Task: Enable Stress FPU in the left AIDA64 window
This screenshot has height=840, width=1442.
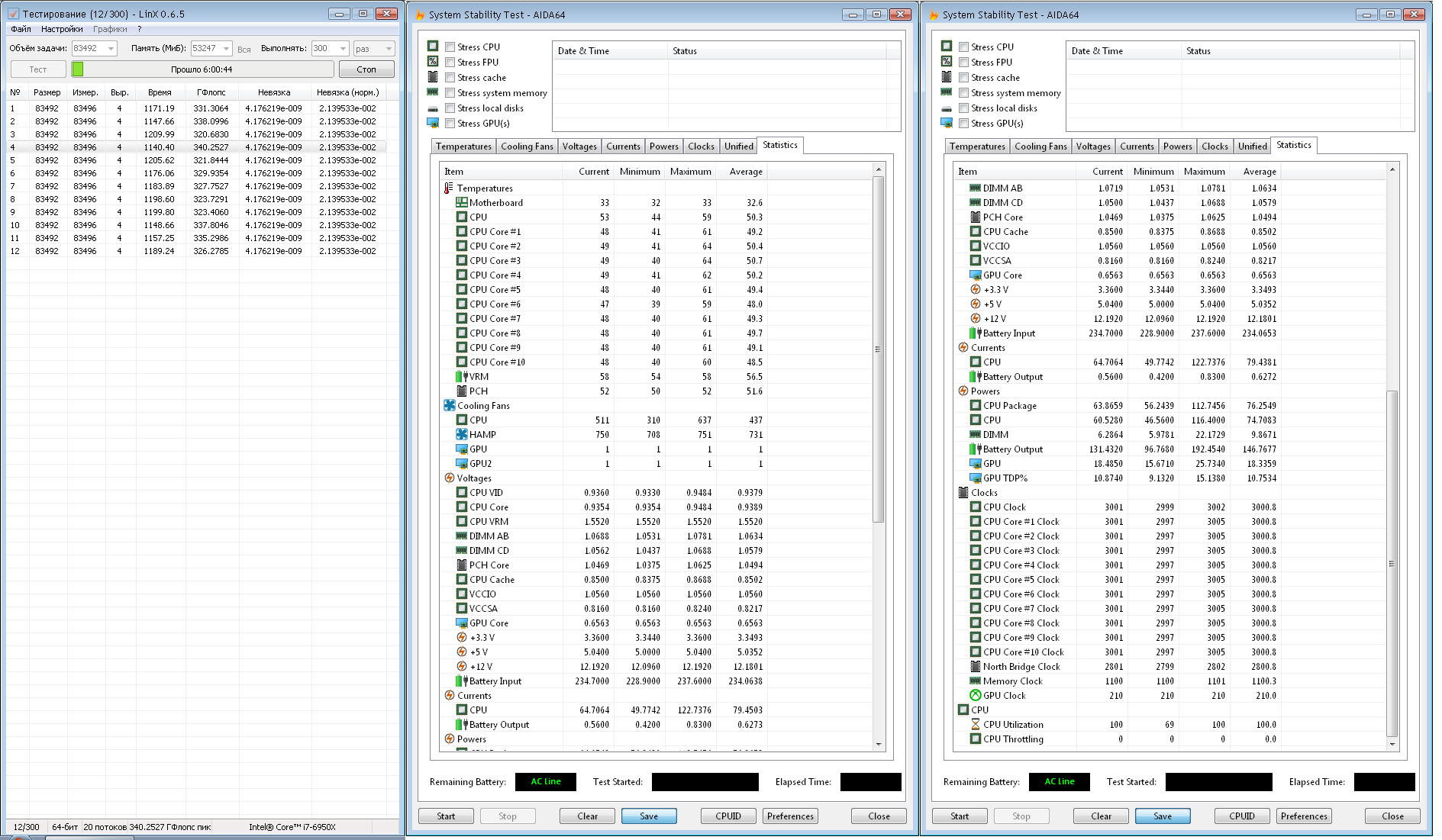Action: (x=450, y=63)
